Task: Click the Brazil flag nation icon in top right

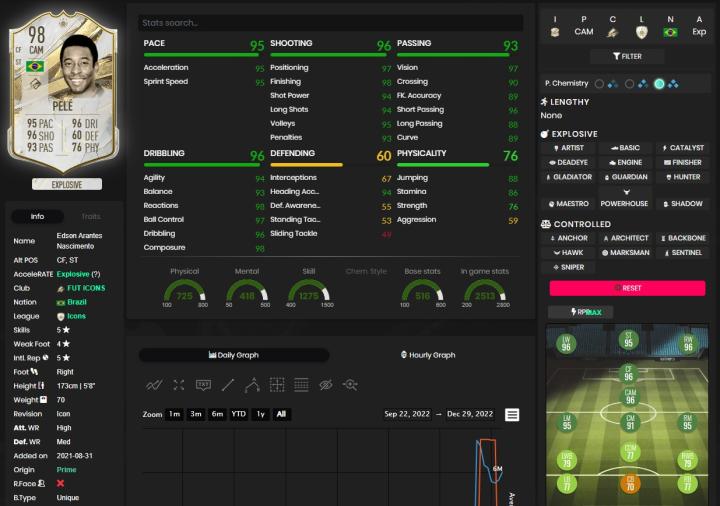Action: [670, 32]
